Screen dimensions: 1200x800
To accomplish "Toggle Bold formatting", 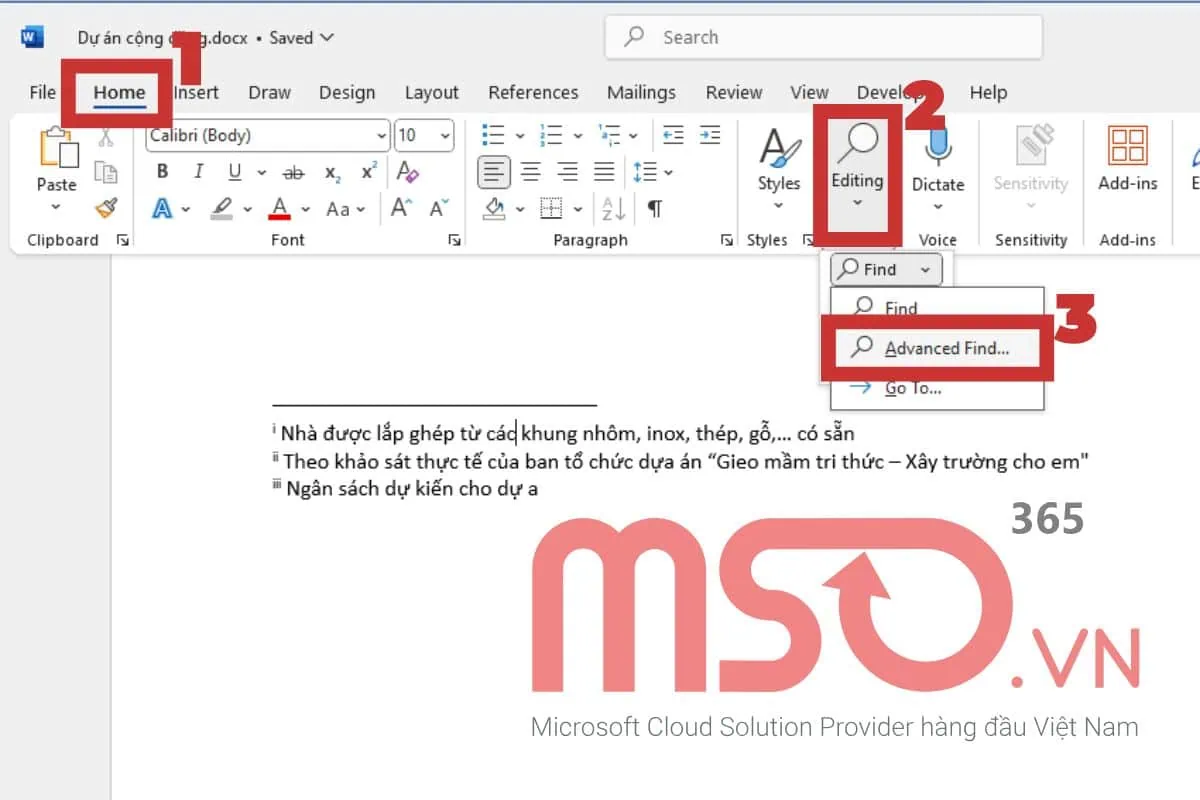I will pos(162,172).
